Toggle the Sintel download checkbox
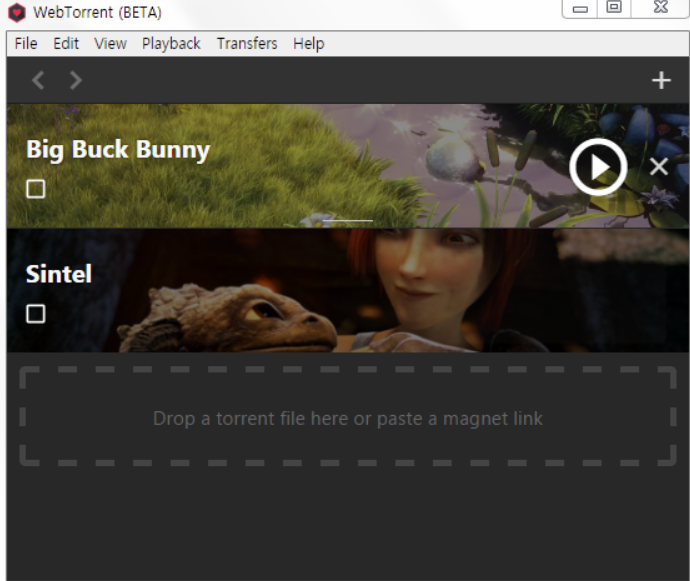 point(36,314)
